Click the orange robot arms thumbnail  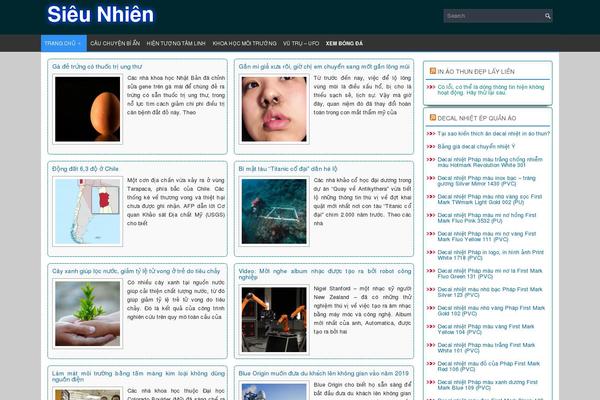pos(274,320)
